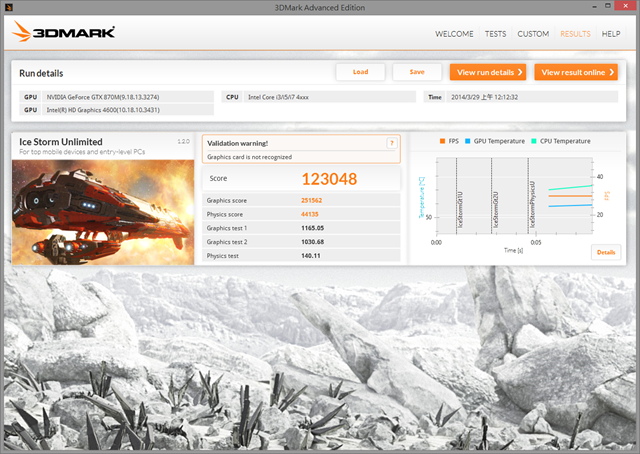Click Physics score value 44135
This screenshot has height=454, width=640.
pos(309,214)
